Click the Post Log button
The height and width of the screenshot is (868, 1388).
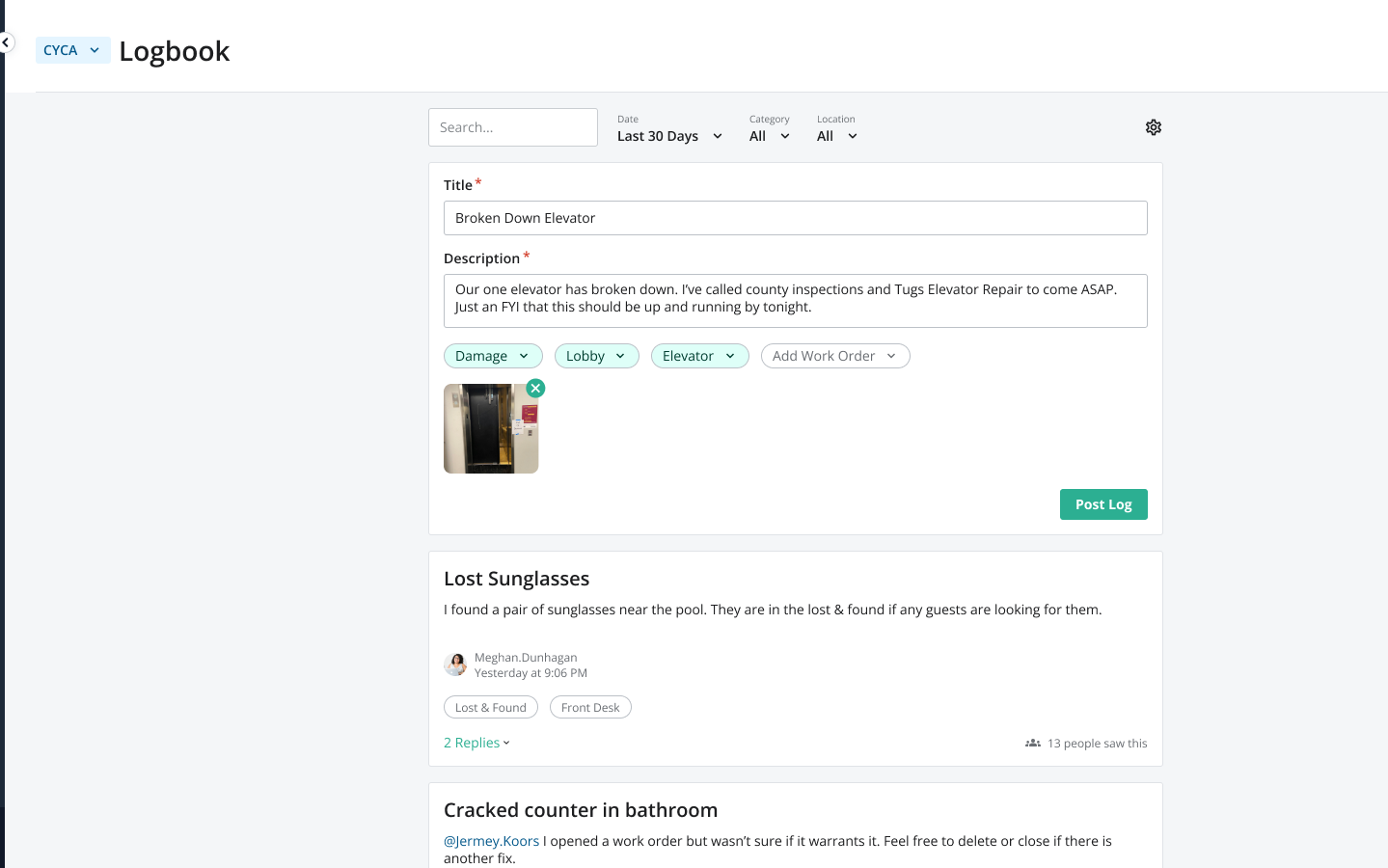[1102, 504]
